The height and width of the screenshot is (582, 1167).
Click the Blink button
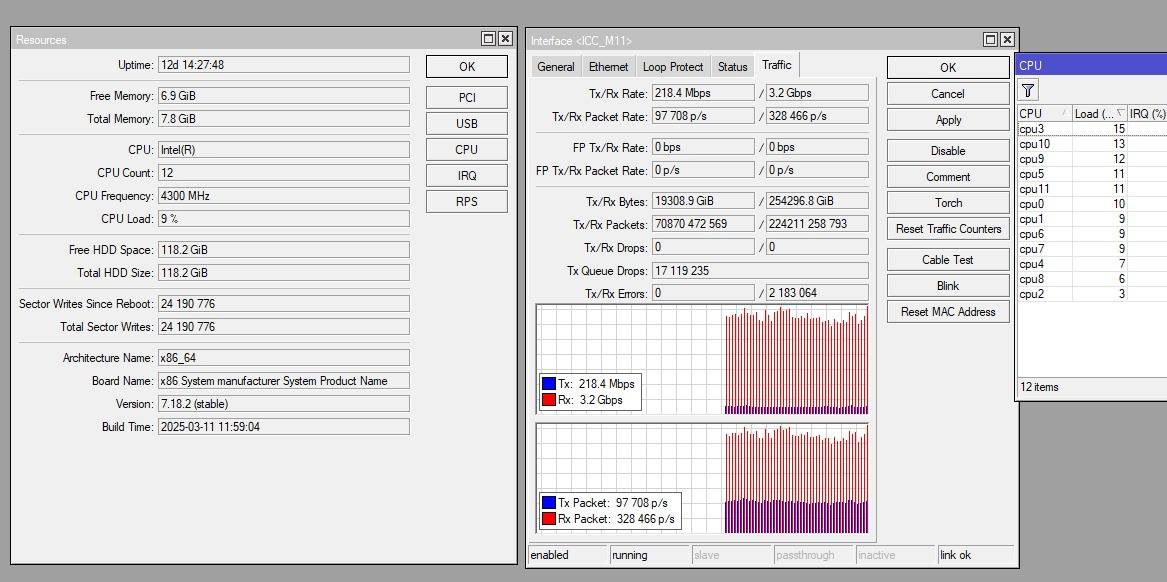tap(948, 286)
